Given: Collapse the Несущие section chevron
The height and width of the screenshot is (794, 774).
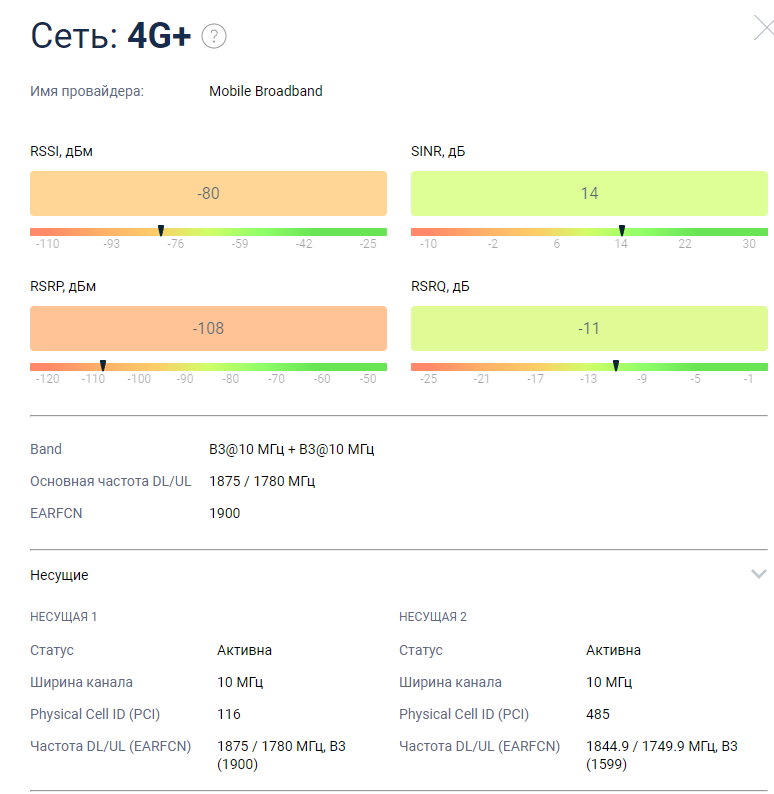Looking at the screenshot, I should pos(759,574).
